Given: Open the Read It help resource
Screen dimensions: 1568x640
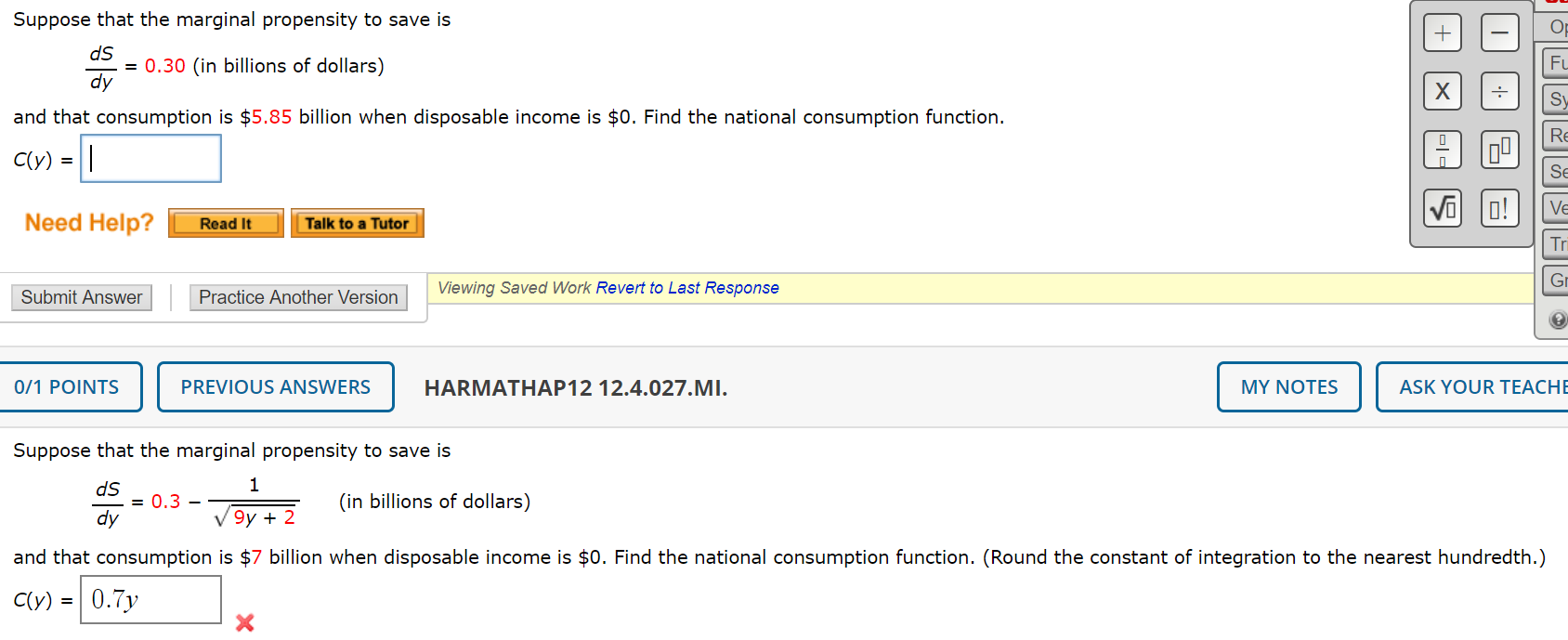Looking at the screenshot, I should [x=226, y=223].
